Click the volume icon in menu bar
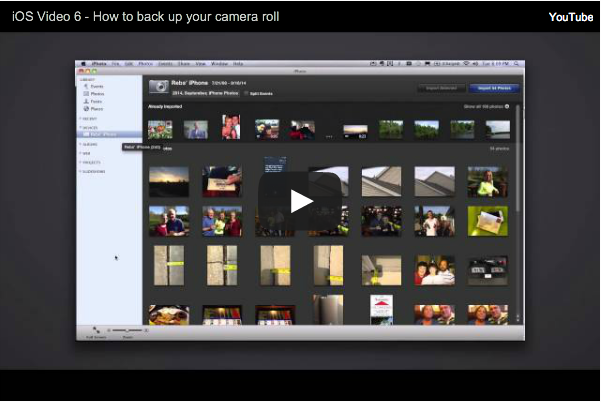 [x=475, y=64]
